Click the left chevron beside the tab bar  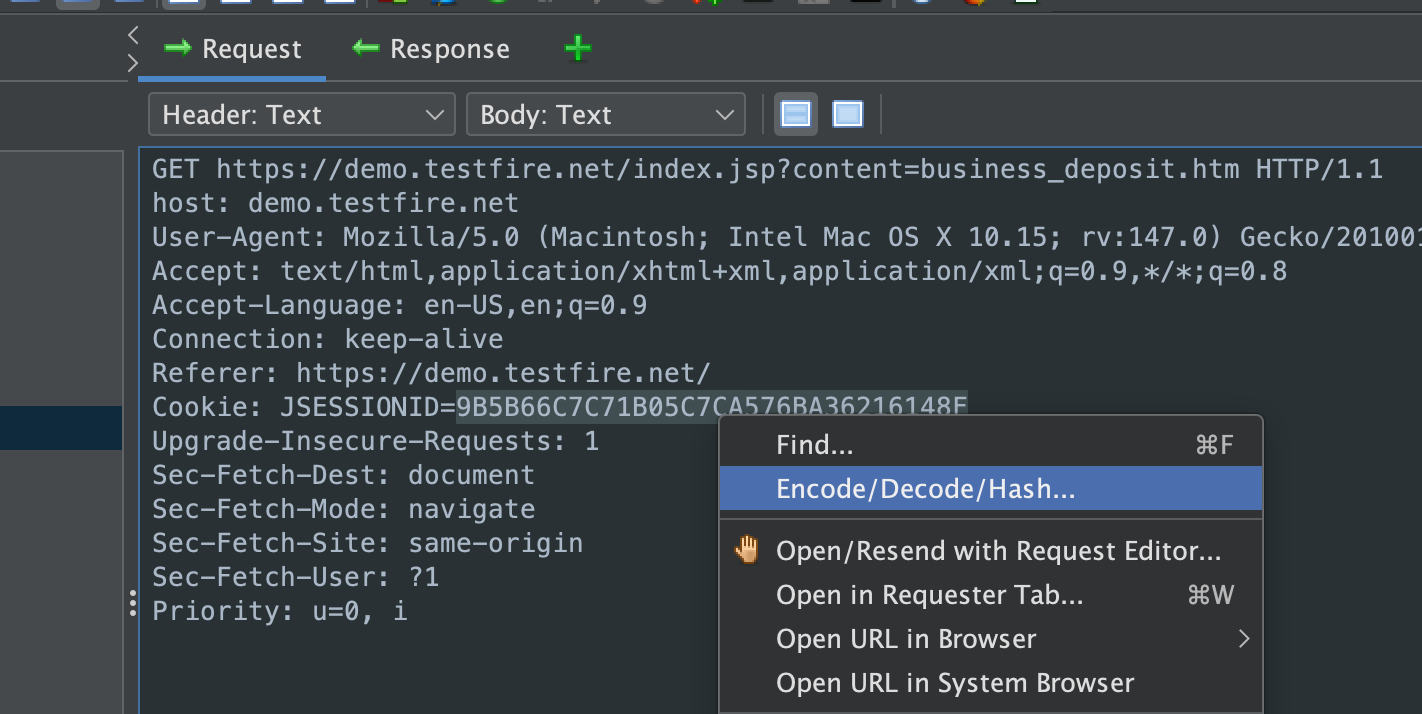[x=132, y=33]
